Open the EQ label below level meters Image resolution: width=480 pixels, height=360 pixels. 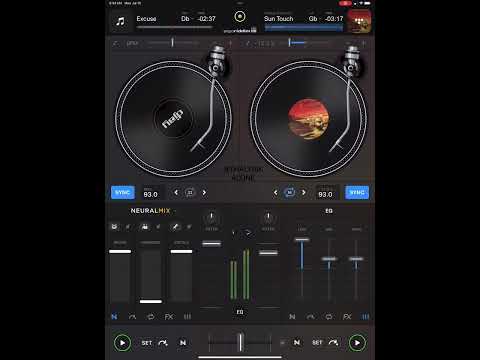coord(240,312)
